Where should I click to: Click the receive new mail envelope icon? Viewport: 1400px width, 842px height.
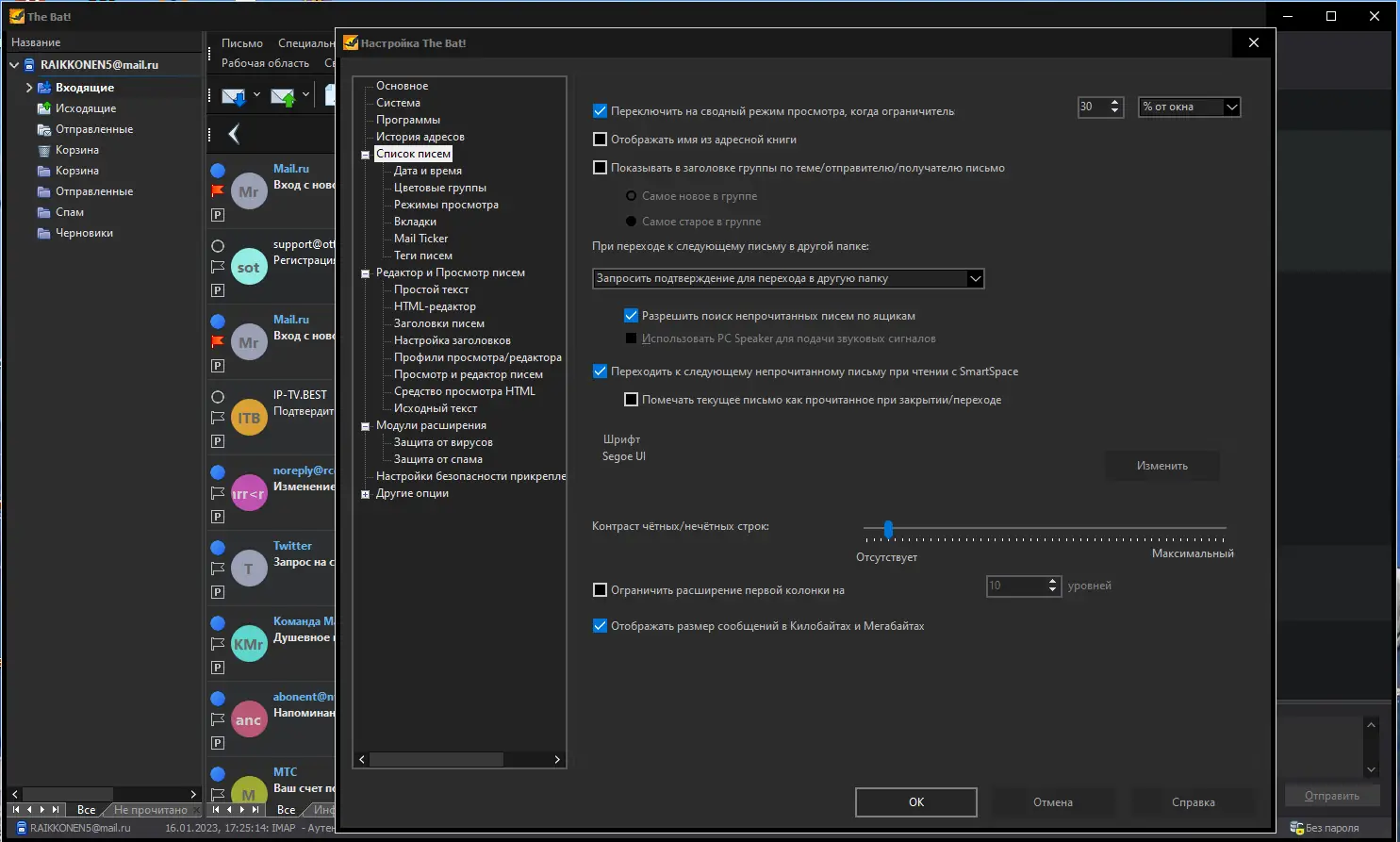[233, 95]
